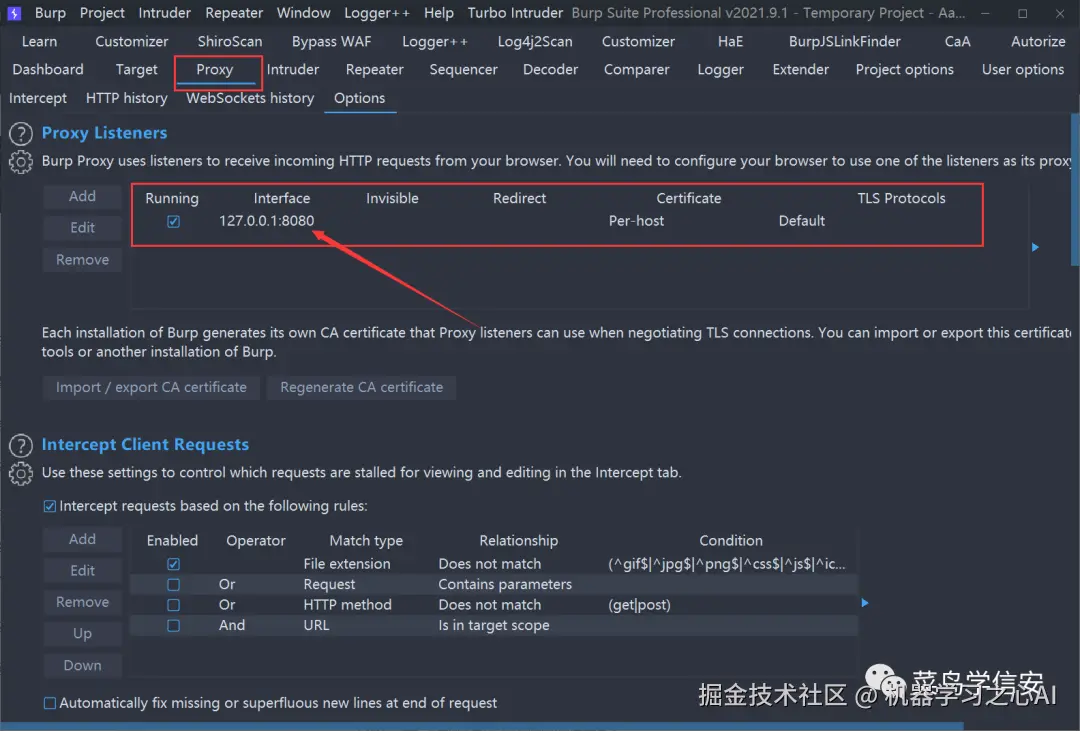Open the User options tab

pos(1023,70)
